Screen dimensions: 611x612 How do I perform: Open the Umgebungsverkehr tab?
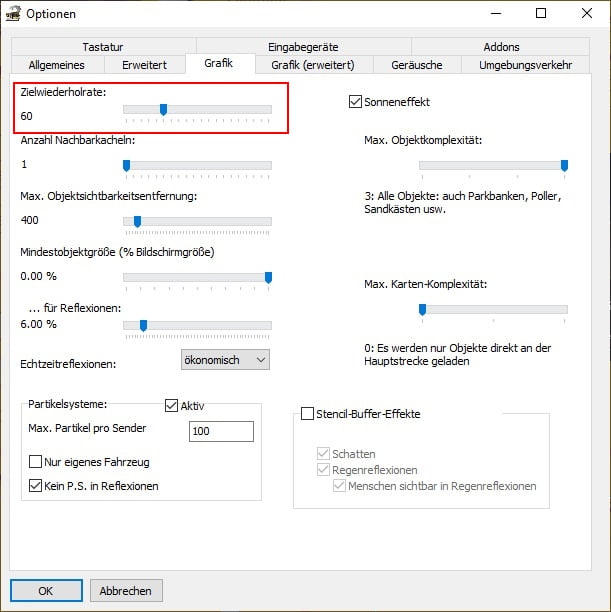click(x=525, y=65)
